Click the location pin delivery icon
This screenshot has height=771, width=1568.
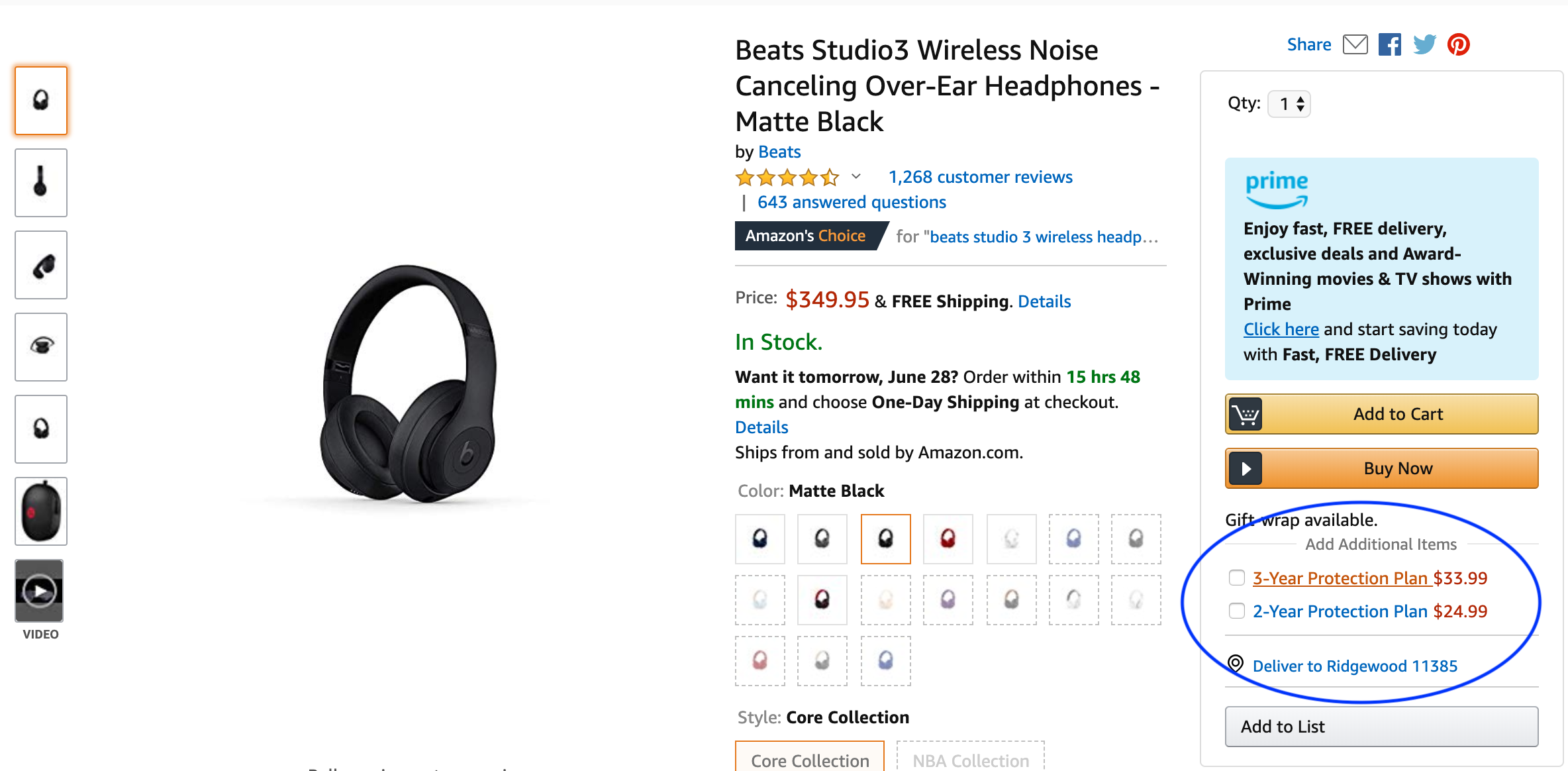click(x=1236, y=664)
